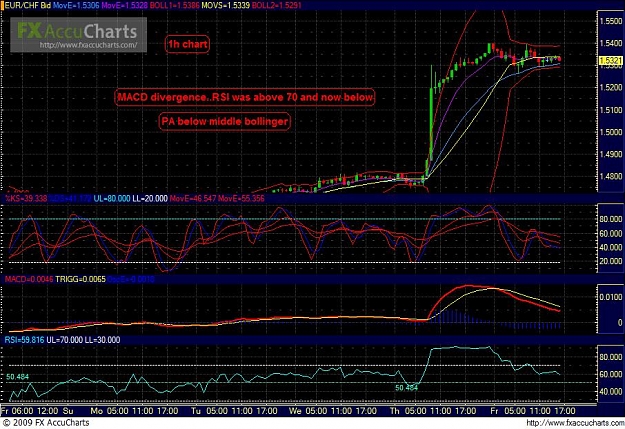Select the BOLL2=1.5291 legend entry

coord(277,6)
